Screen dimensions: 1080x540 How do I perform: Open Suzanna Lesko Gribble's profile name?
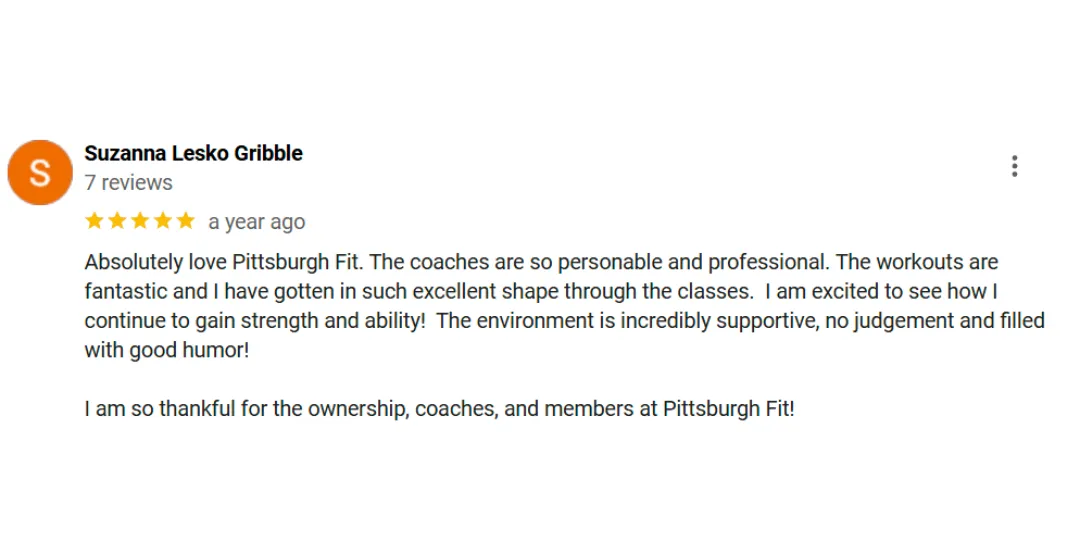pyautogui.click(x=194, y=153)
